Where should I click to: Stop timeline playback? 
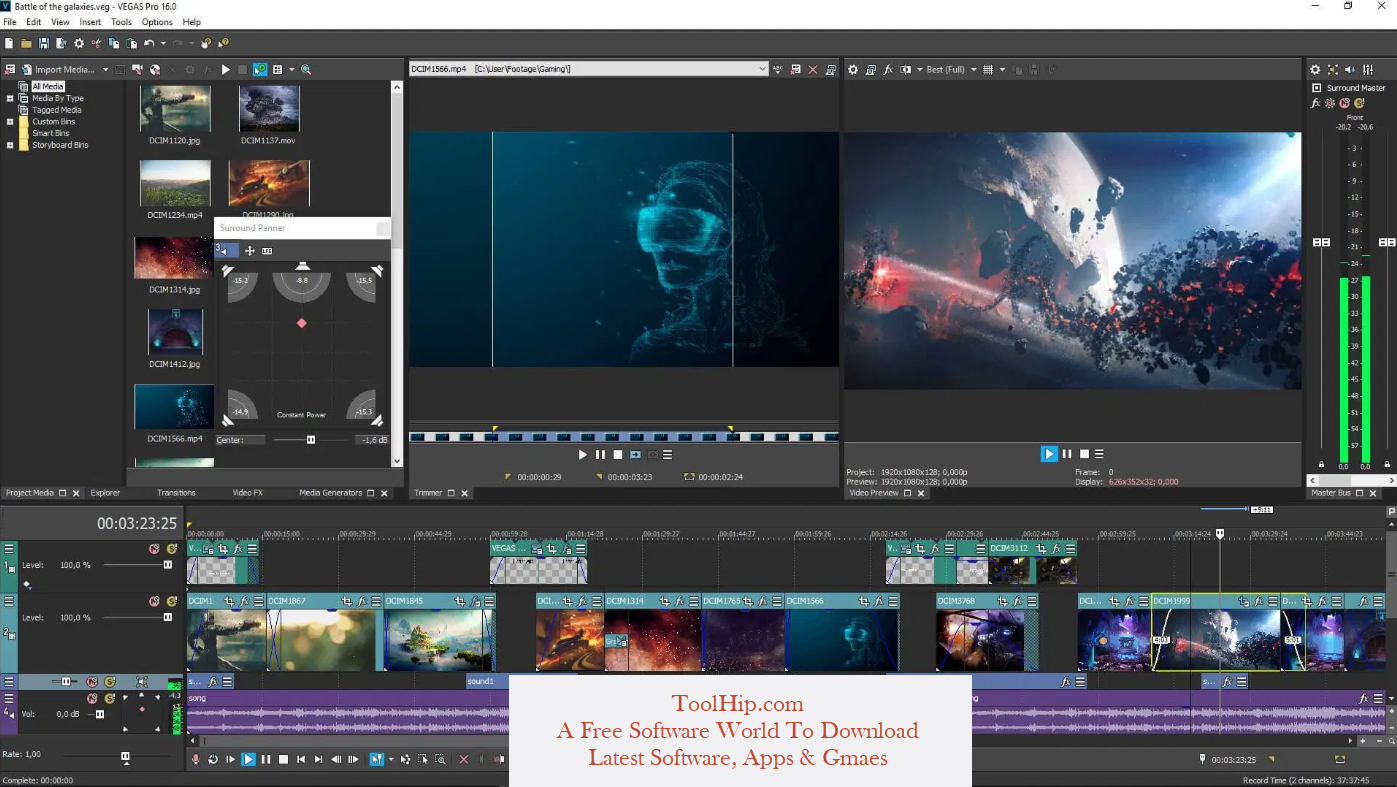pos(283,760)
